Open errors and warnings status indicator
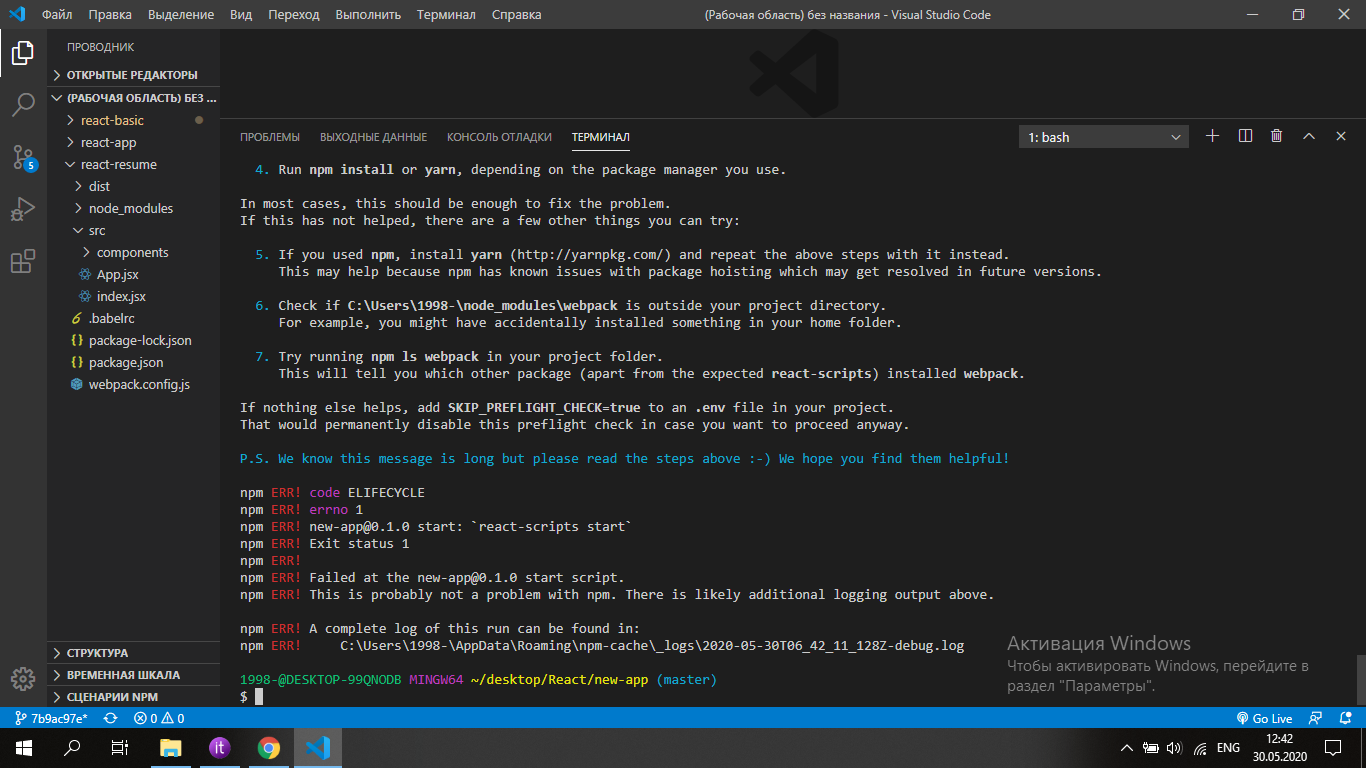This screenshot has height=768, width=1366. pos(159,718)
